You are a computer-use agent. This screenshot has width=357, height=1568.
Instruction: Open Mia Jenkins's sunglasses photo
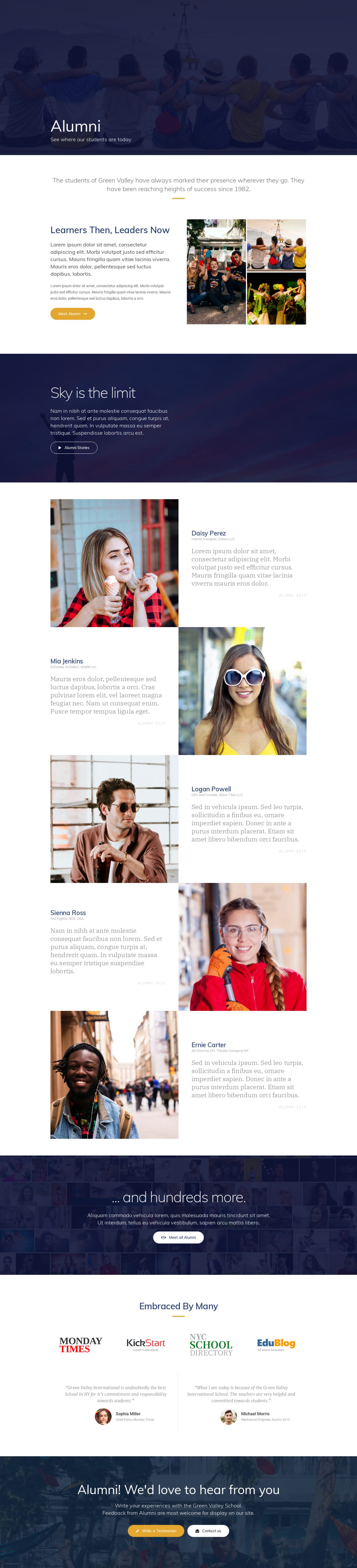(x=243, y=691)
